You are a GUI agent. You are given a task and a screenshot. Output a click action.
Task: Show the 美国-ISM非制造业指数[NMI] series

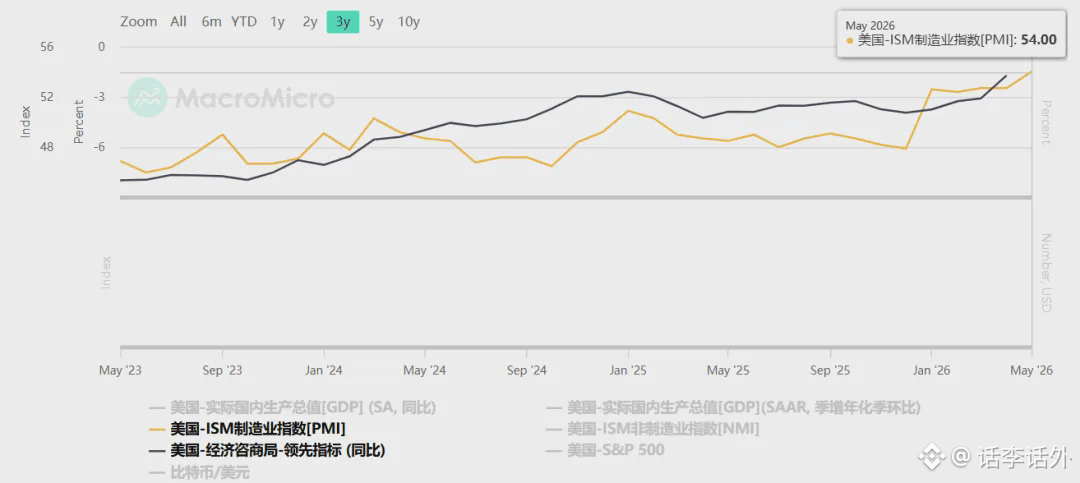tap(652, 429)
